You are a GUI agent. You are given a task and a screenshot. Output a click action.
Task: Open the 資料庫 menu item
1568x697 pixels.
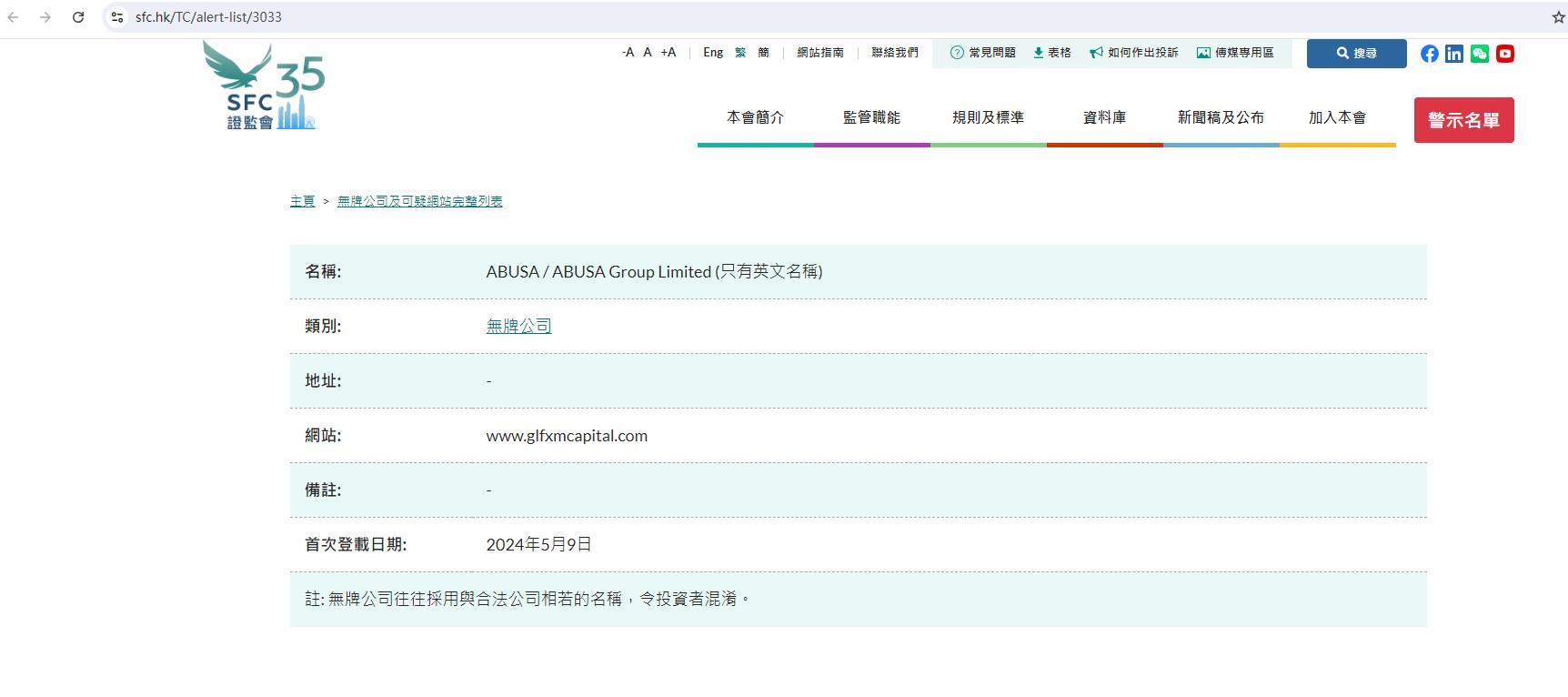(1104, 117)
